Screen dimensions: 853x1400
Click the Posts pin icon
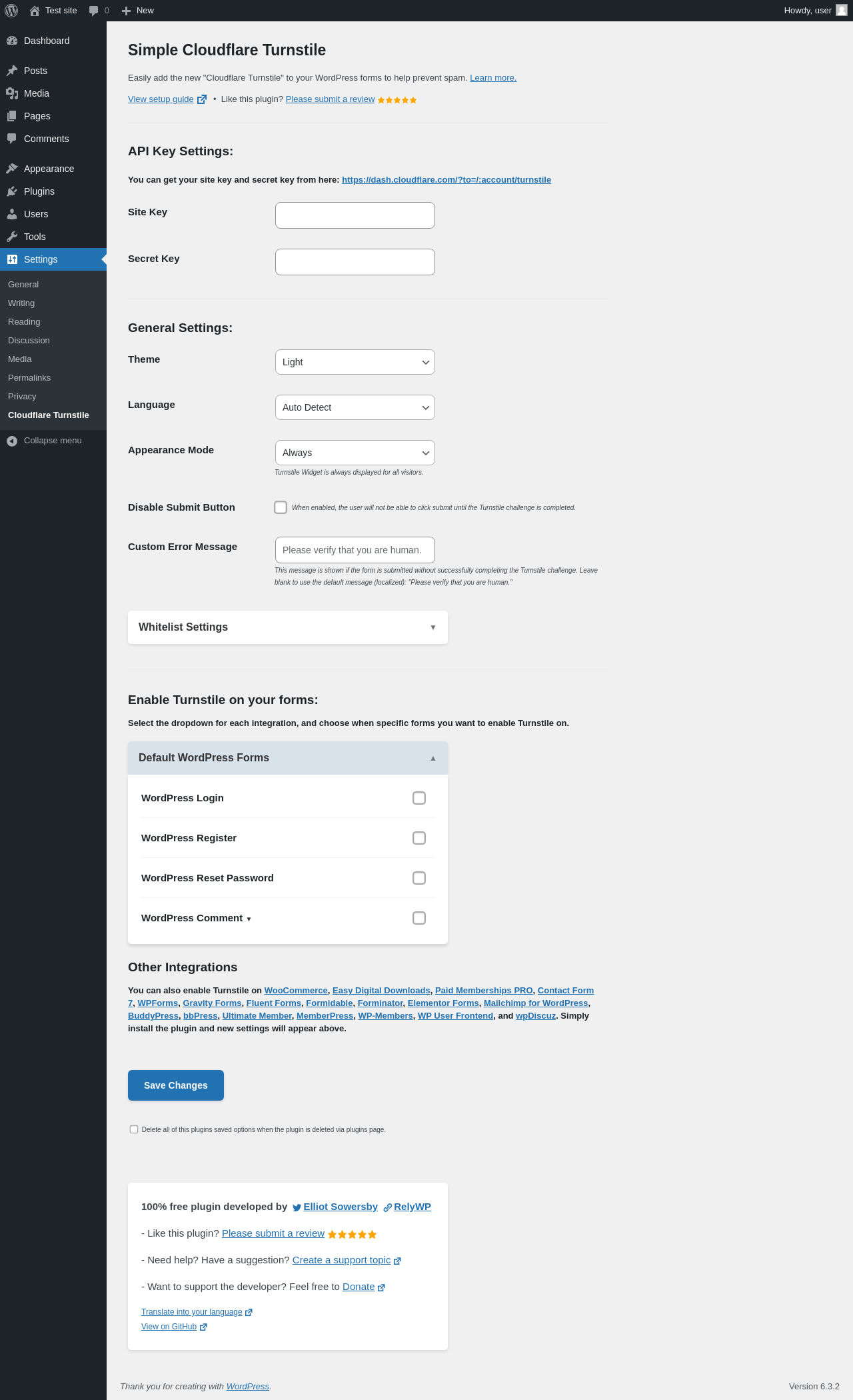12,71
